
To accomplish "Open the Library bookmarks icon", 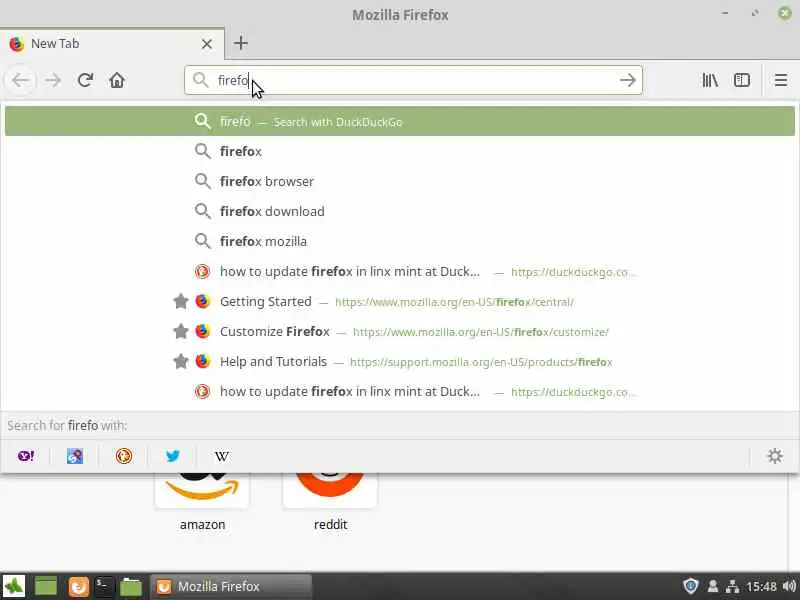I will (710, 80).
